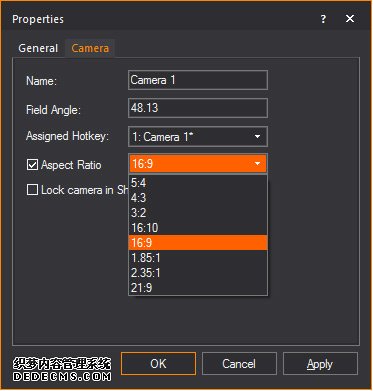Select the Camera tab
This screenshot has width=373, height=391.
[x=90, y=48]
